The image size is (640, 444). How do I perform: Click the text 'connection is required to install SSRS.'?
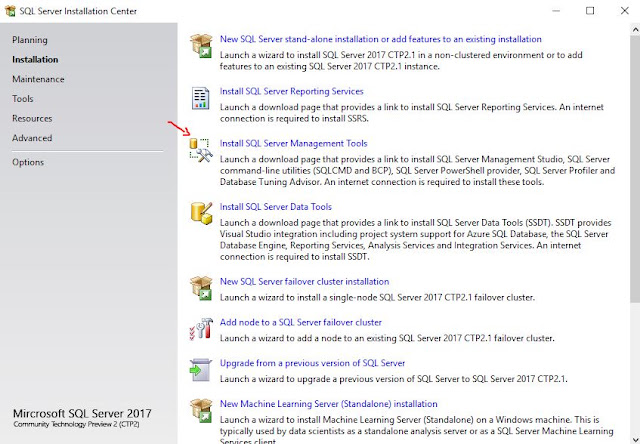[294, 119]
